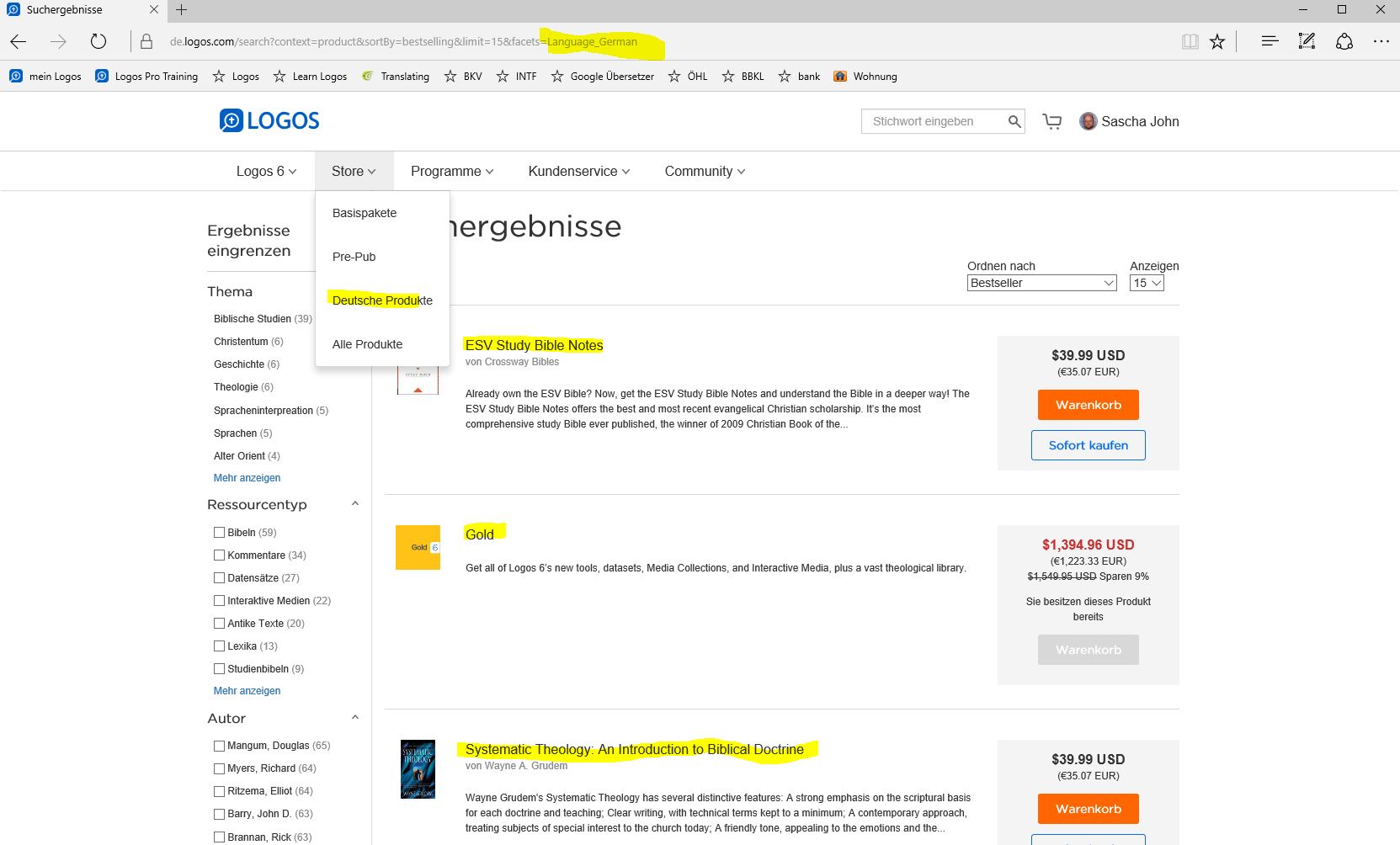1400x845 pixels.
Task: Click the Systematic Theology book cover
Action: click(x=418, y=769)
